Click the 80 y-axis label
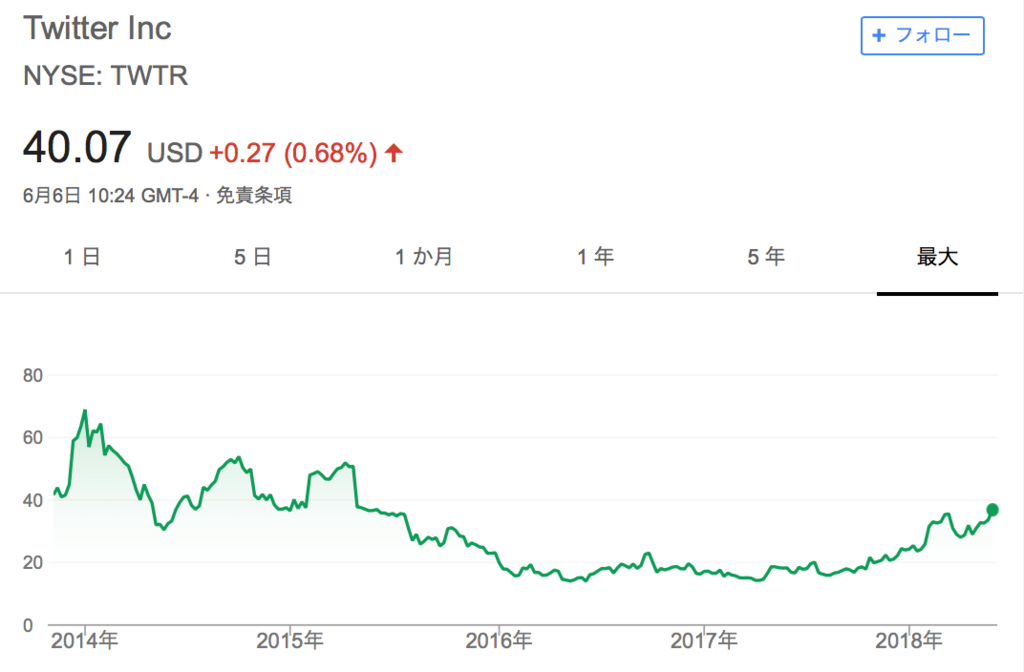This screenshot has width=1024, height=672. [x=33, y=376]
